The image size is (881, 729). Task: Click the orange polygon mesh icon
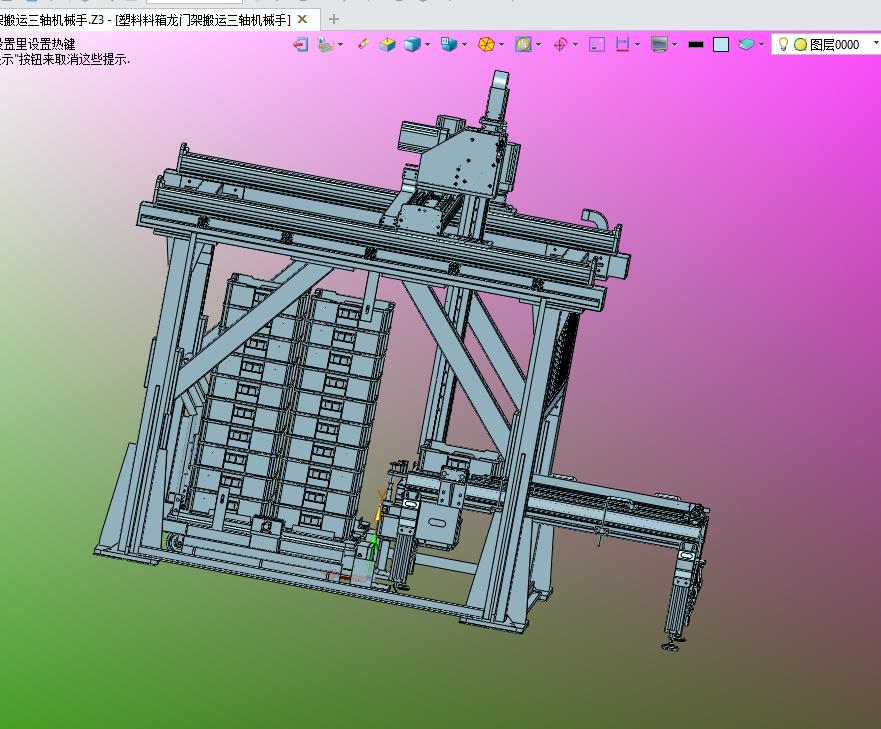coord(486,44)
